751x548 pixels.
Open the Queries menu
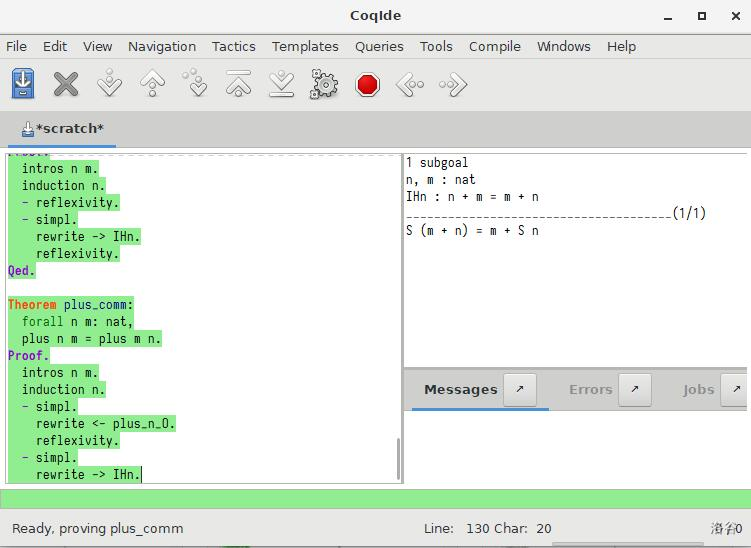[379, 46]
